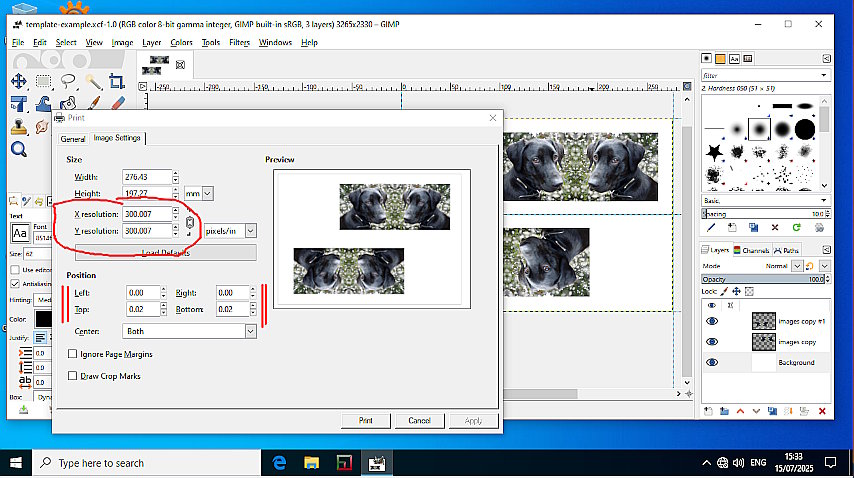This screenshot has width=854, height=478.
Task: Click the edit brush pencil icon
Action: (711, 228)
